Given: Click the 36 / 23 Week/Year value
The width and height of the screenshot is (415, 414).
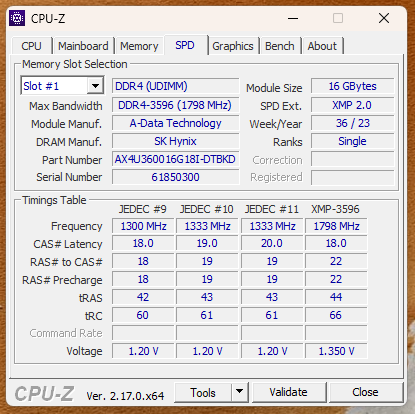Looking at the screenshot, I should pos(353,123).
